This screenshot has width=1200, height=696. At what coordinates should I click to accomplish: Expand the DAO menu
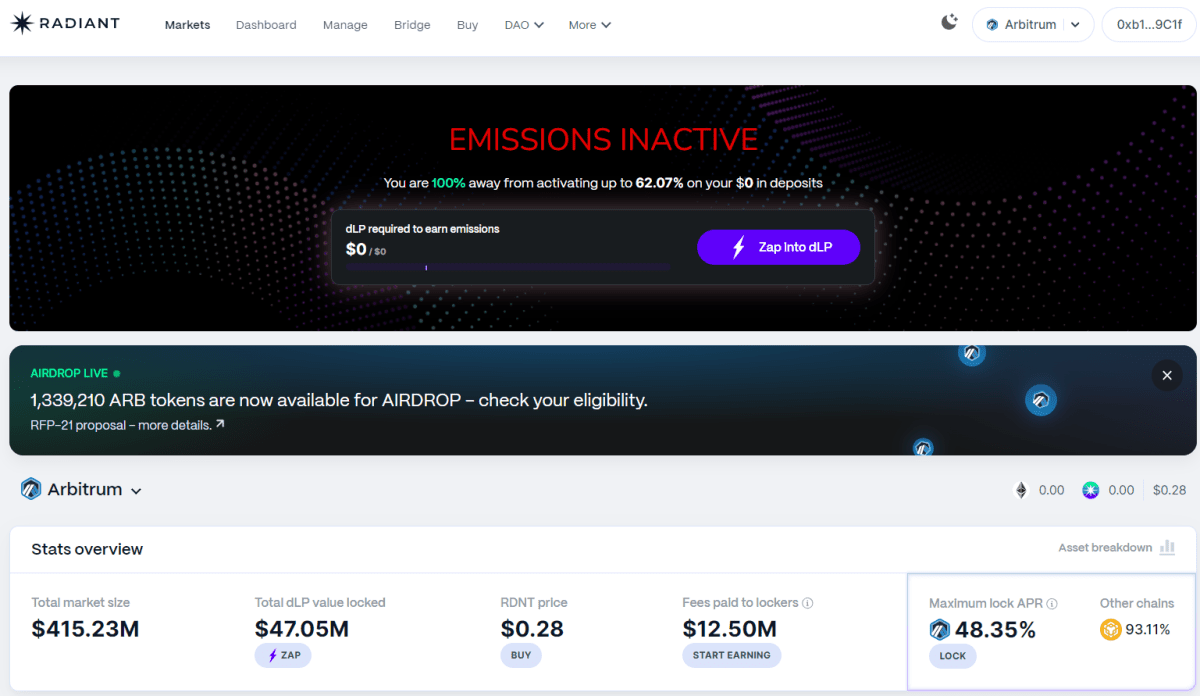point(524,25)
